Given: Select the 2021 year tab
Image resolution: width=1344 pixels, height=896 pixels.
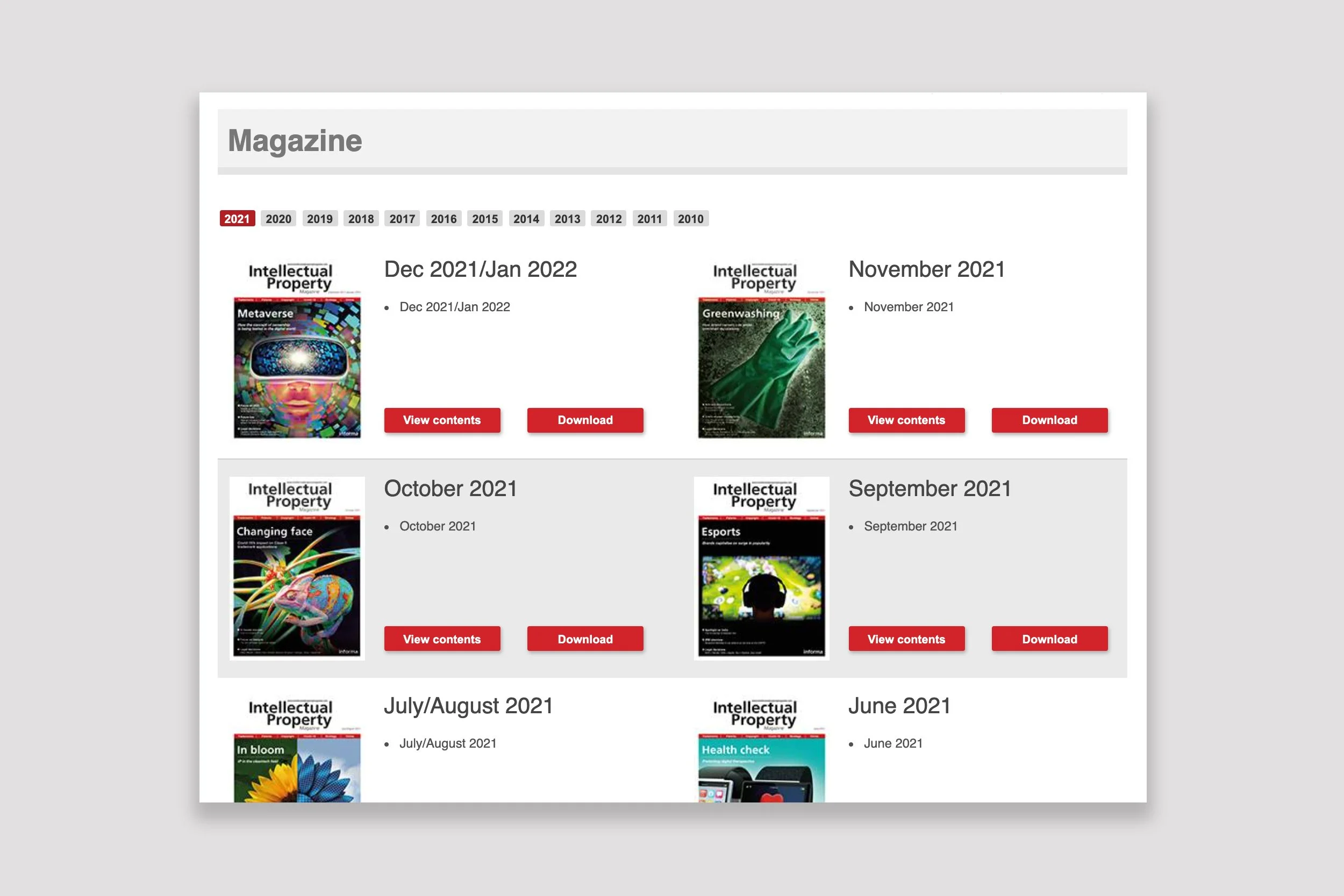Looking at the screenshot, I should click(x=237, y=218).
